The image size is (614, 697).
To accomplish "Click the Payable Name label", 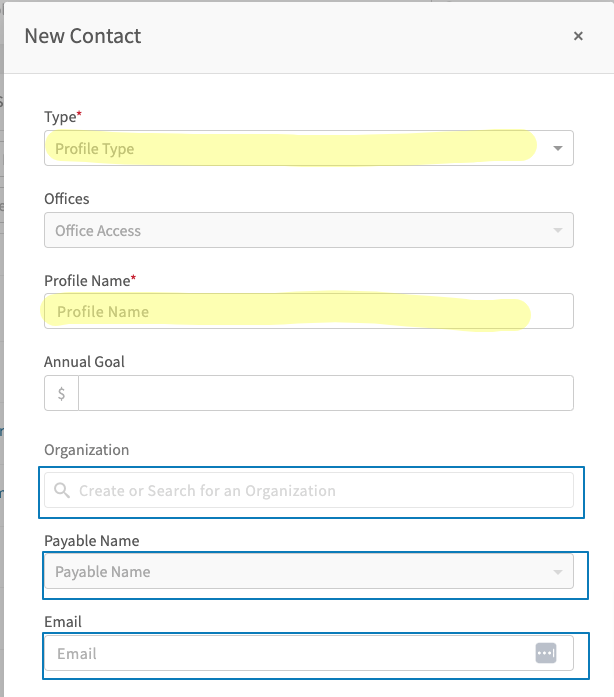I will (92, 541).
